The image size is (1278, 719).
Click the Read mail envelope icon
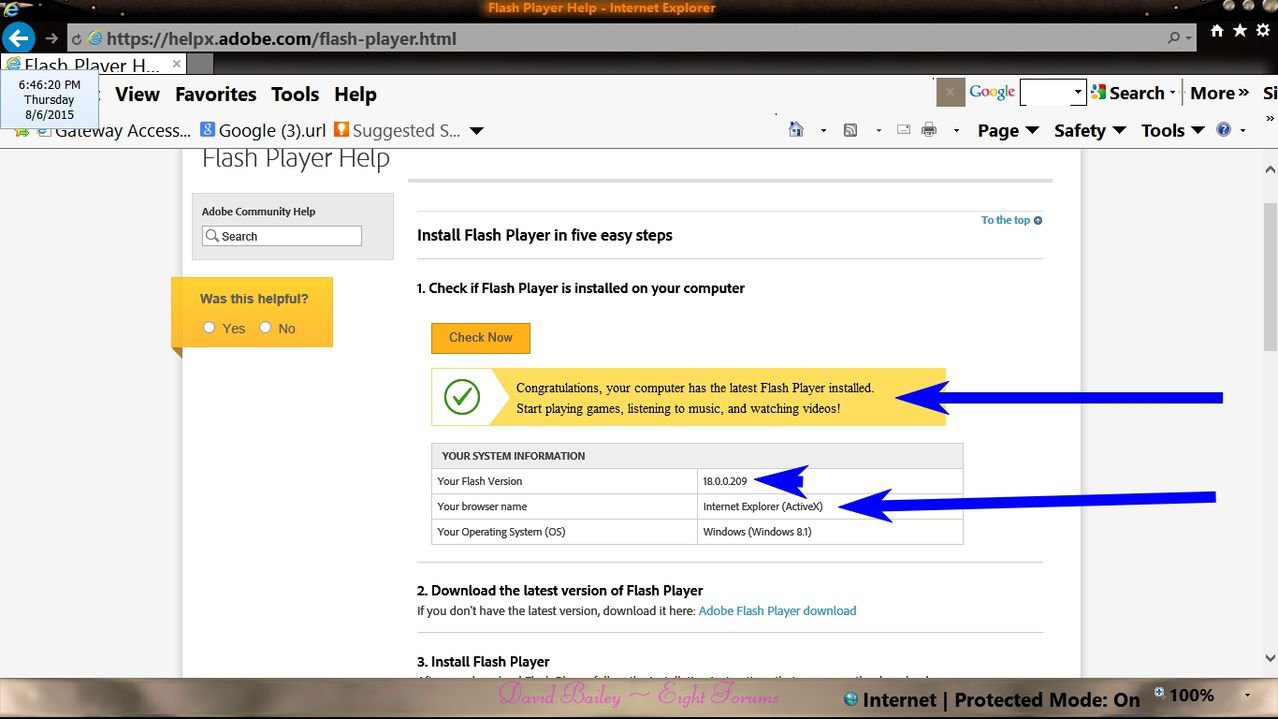904,130
